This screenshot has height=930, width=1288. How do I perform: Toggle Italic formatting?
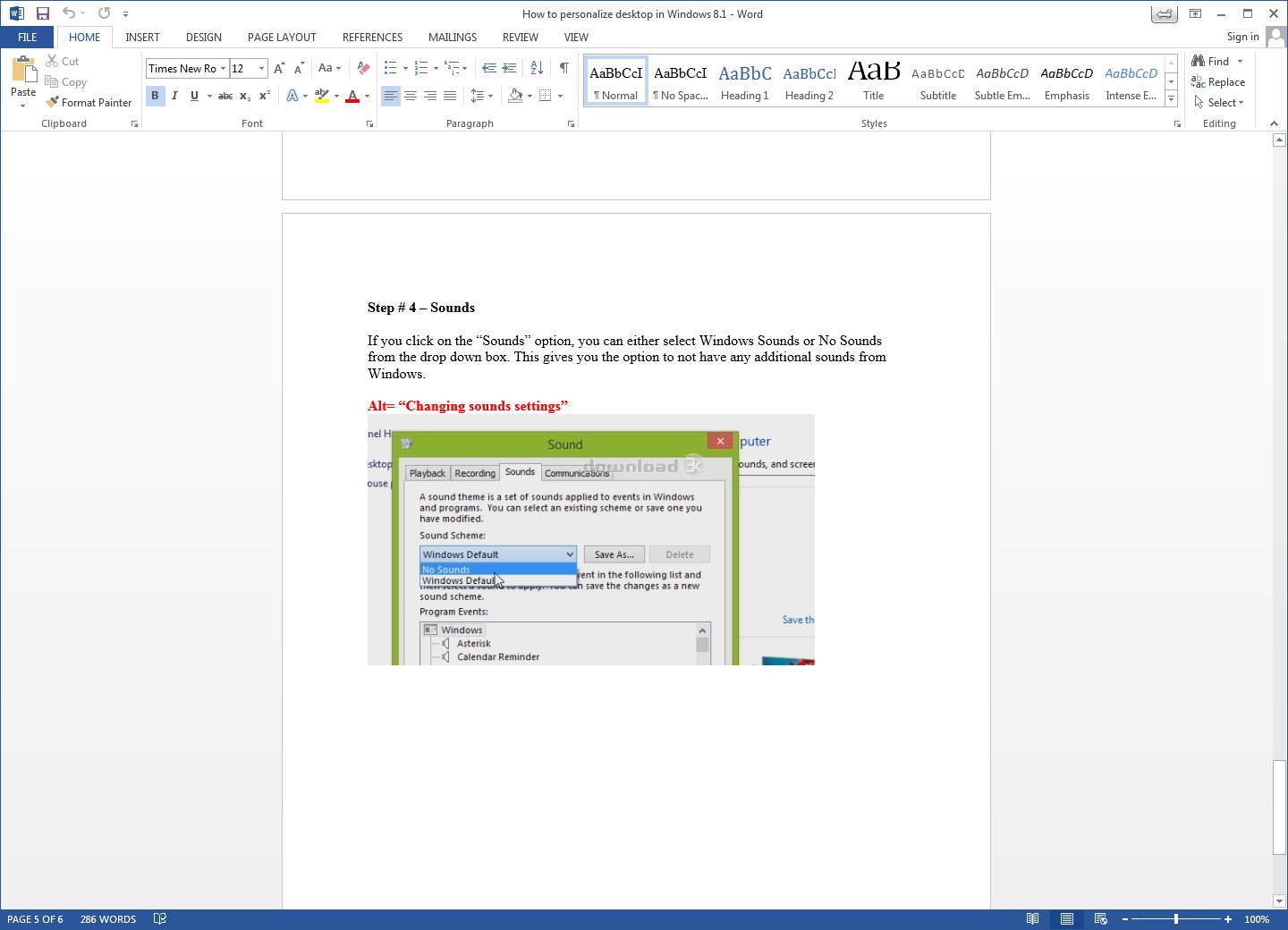click(x=174, y=96)
